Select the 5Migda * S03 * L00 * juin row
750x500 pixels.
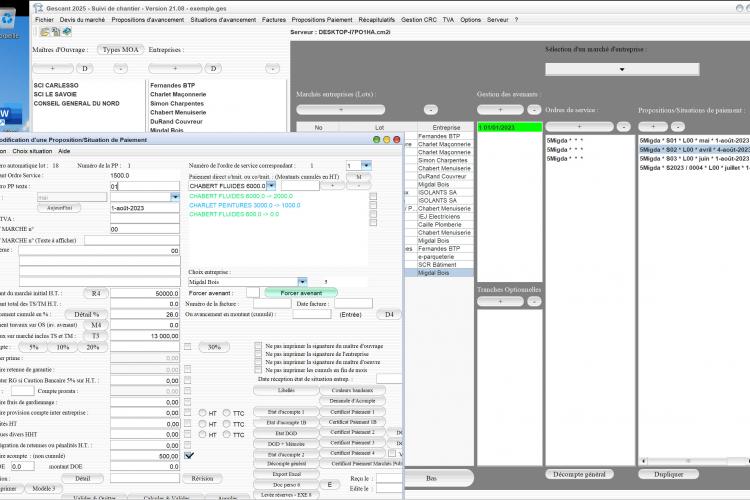coord(694,158)
